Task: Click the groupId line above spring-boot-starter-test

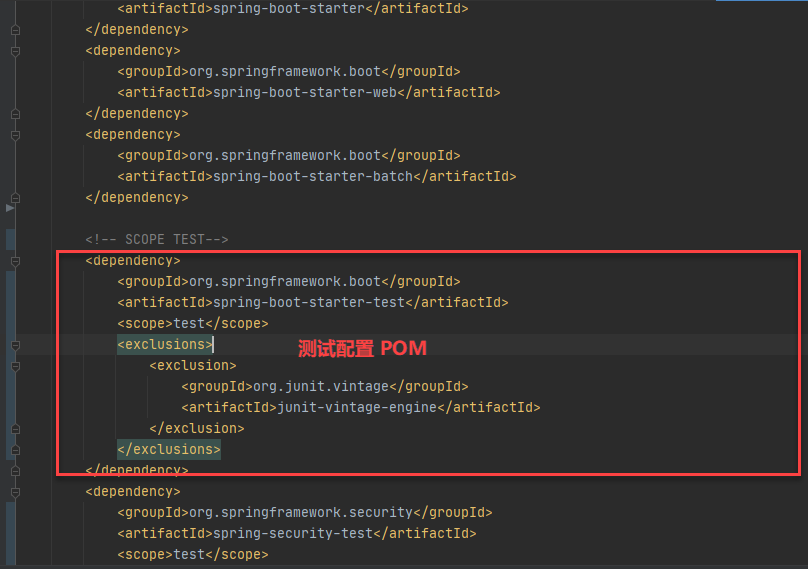Action: click(289, 281)
